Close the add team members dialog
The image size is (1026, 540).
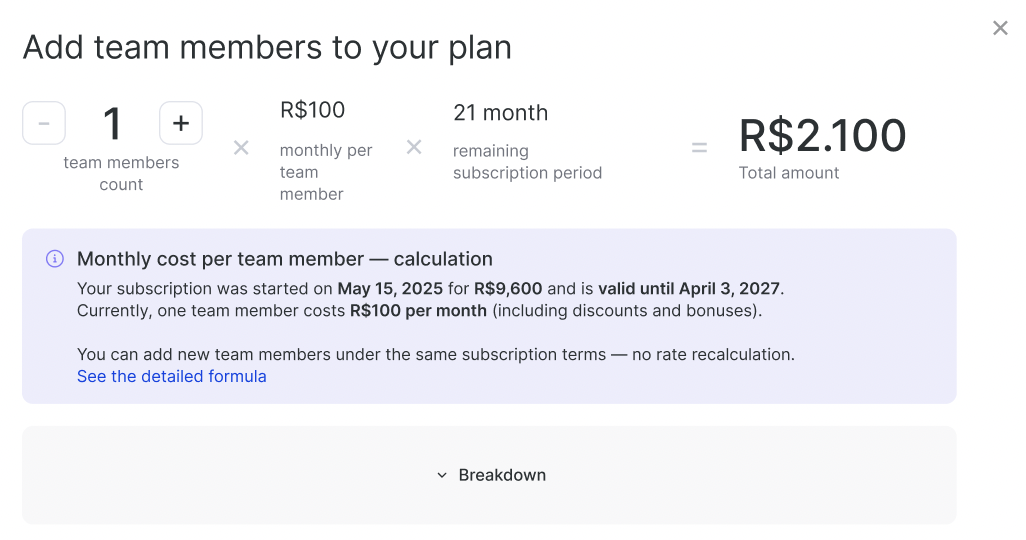tap(1000, 28)
